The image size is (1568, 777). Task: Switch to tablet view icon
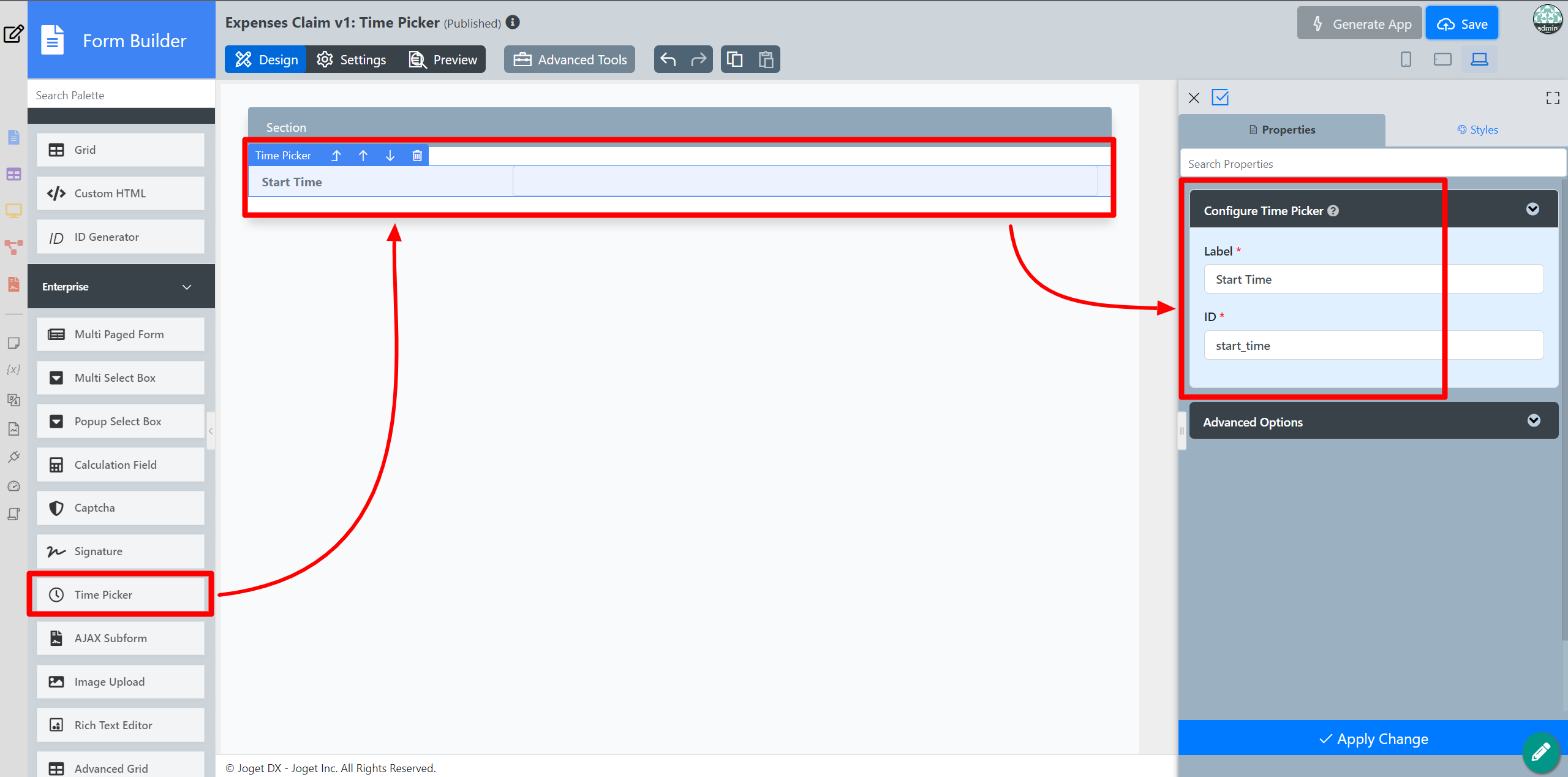[1442, 59]
